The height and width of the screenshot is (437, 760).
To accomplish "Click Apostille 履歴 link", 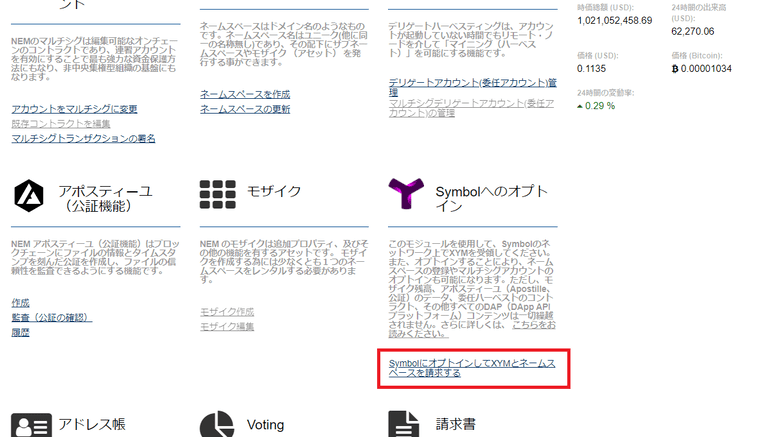I will [x=20, y=332].
